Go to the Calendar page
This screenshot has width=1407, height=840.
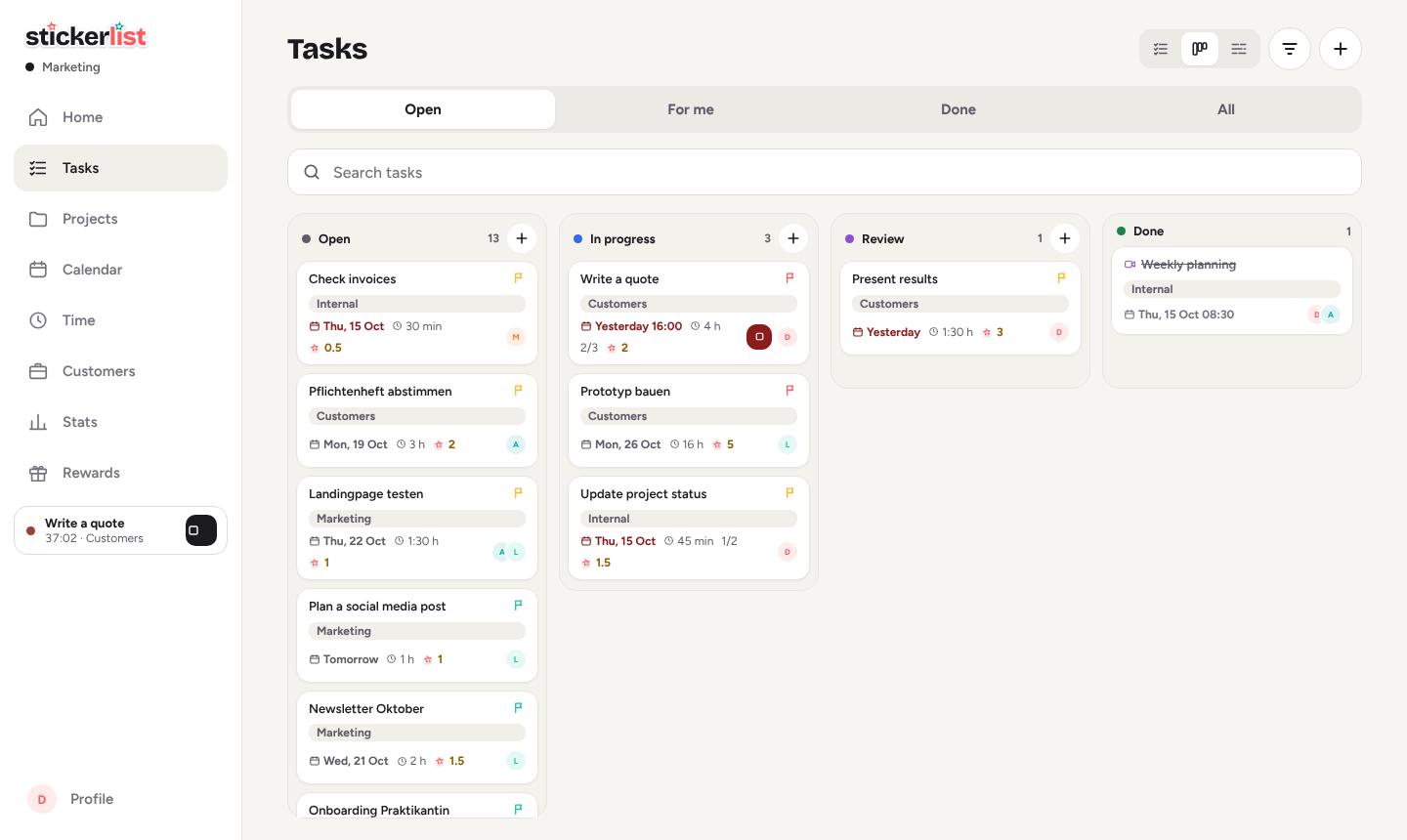click(x=120, y=270)
